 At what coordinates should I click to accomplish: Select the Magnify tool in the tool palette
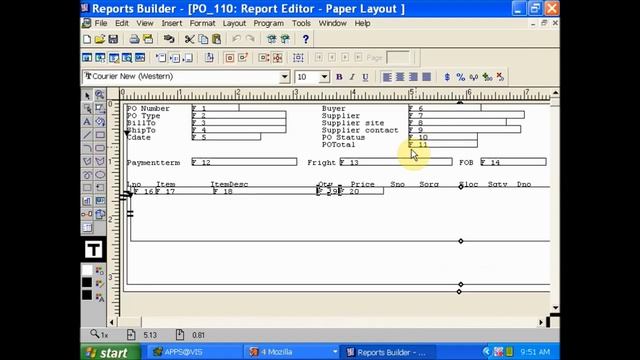100,96
